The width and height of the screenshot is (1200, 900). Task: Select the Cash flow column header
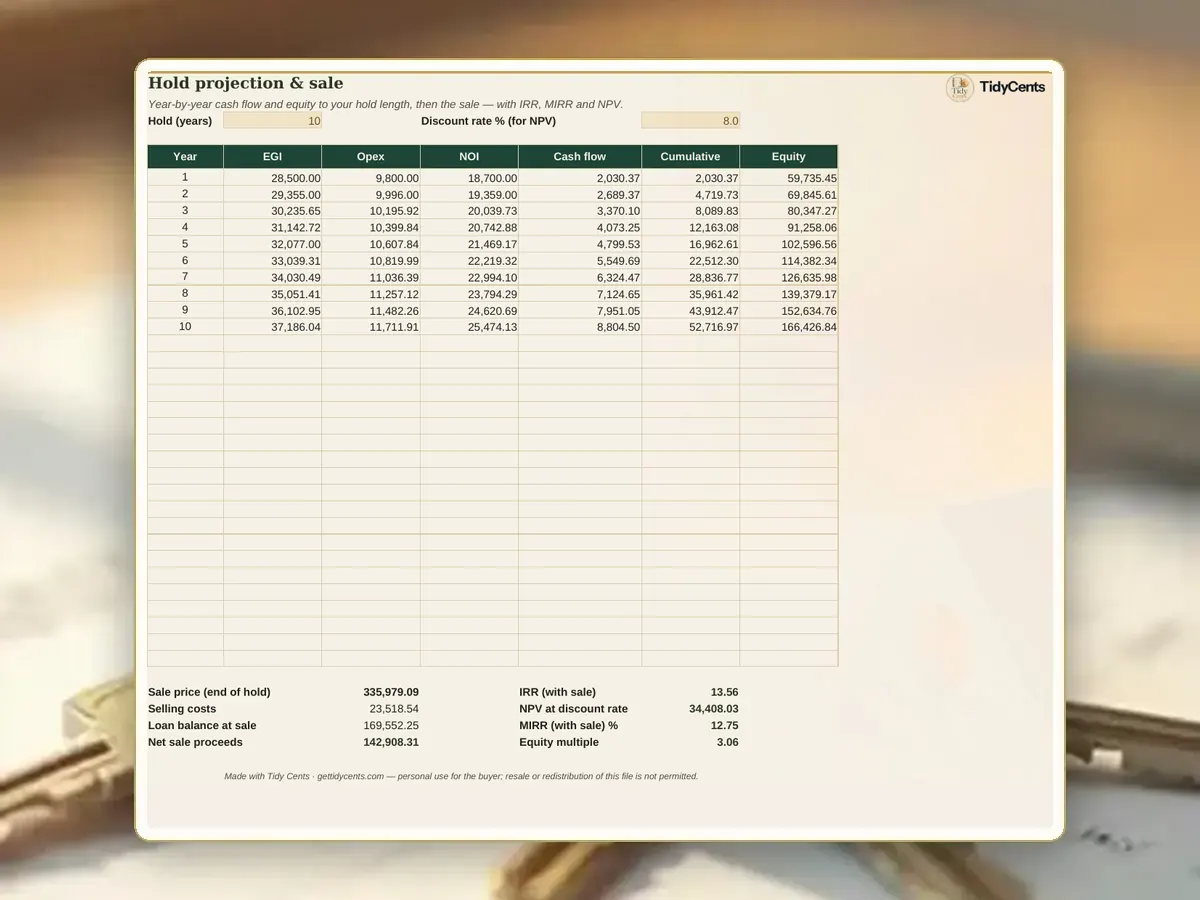click(580, 156)
